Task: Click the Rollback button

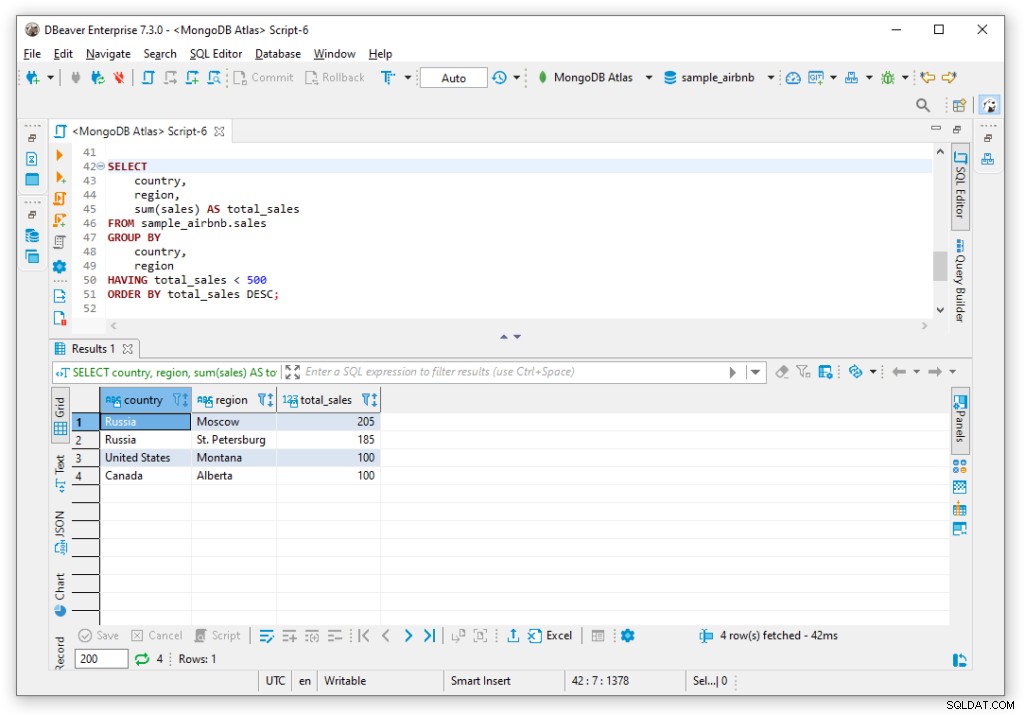Action: (x=334, y=78)
